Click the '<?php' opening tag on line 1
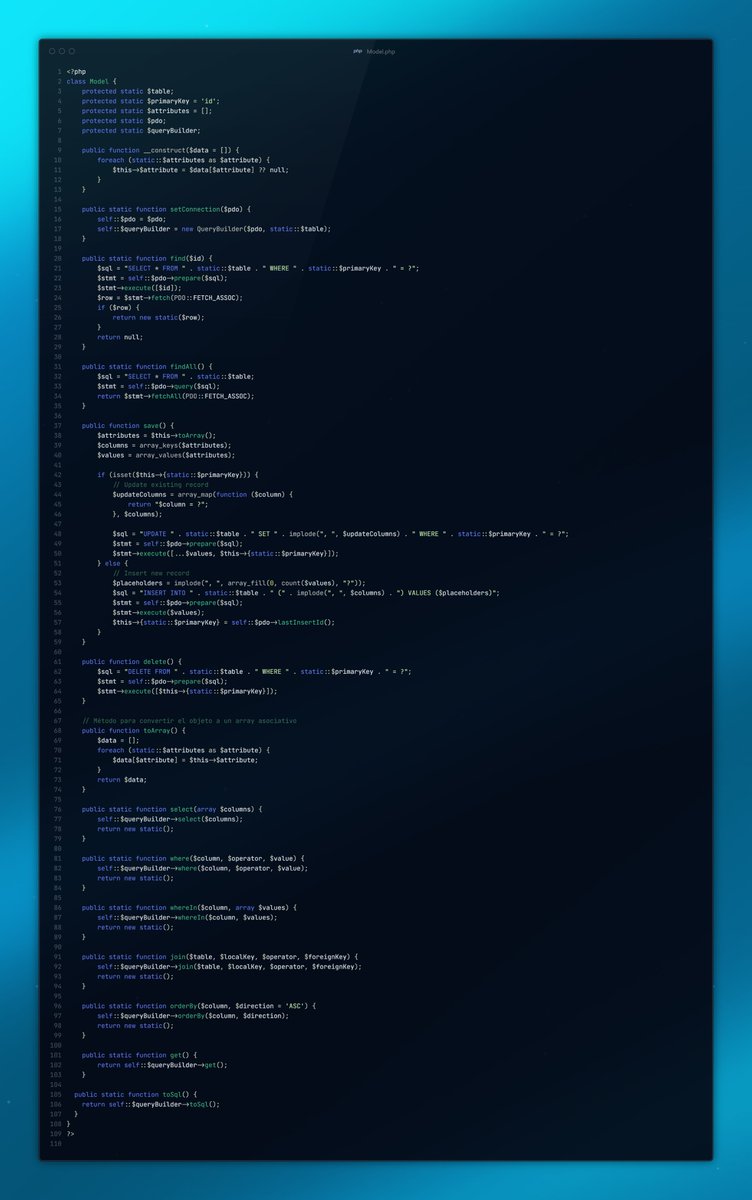Image resolution: width=752 pixels, height=1200 pixels. click(x=76, y=71)
